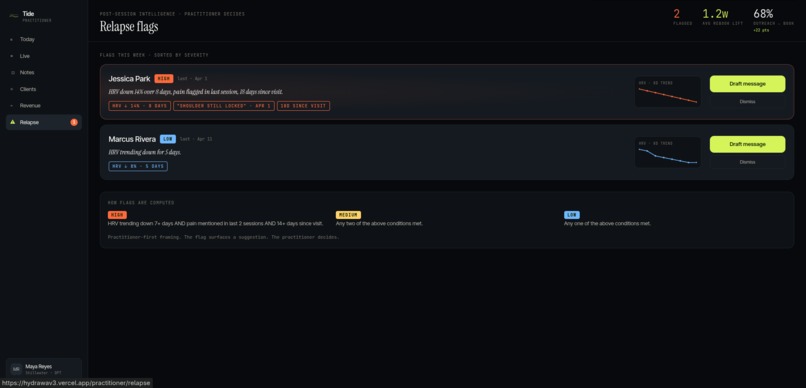Open Notes from the sidebar
806x388 pixels.
point(44,72)
